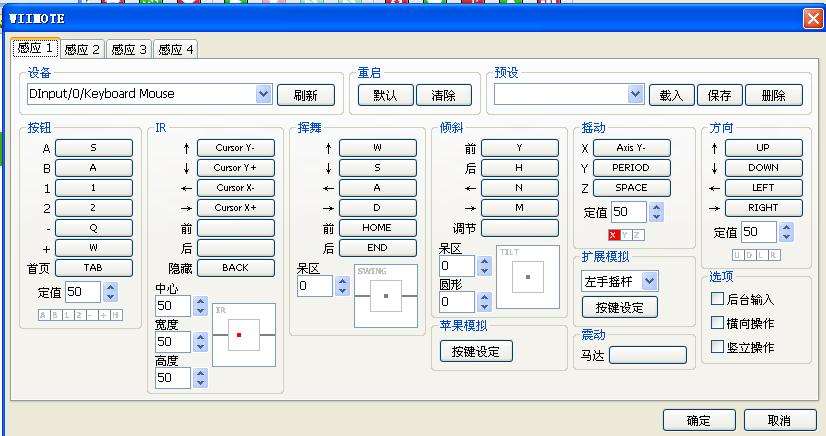Enable the 横向操作 checkbox
This screenshot has height=436, width=826.
(717, 322)
